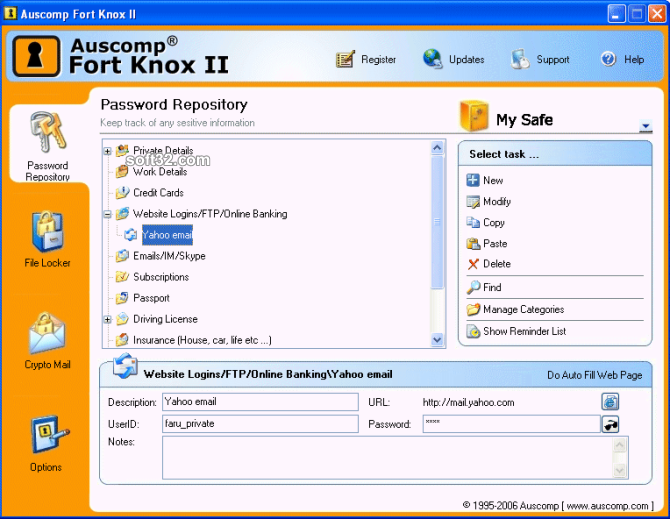Click Insurance (House, car, life etc ...) row
The height and width of the screenshot is (519, 670).
point(202,340)
